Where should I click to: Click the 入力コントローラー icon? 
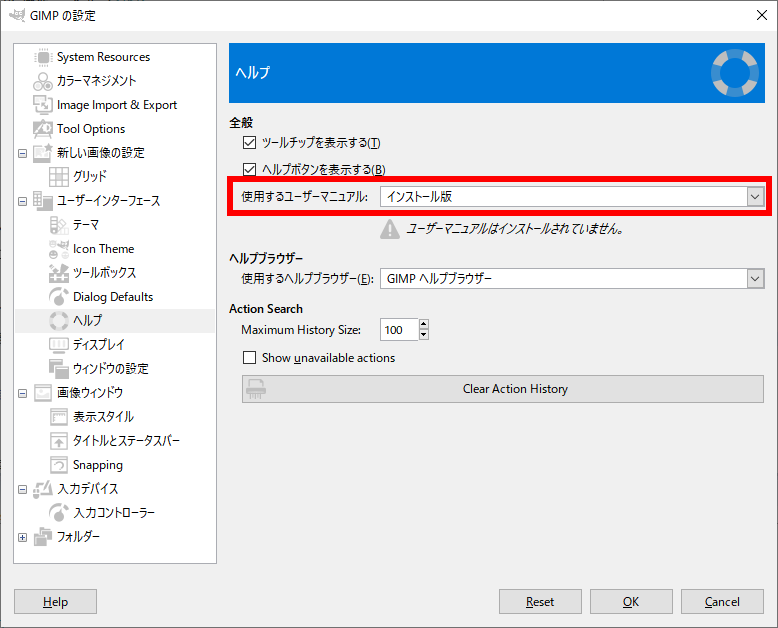59,512
